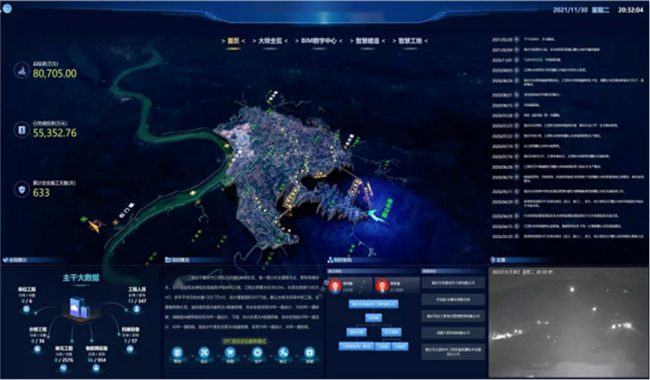Go to the 智慧工地 tab

410,41
